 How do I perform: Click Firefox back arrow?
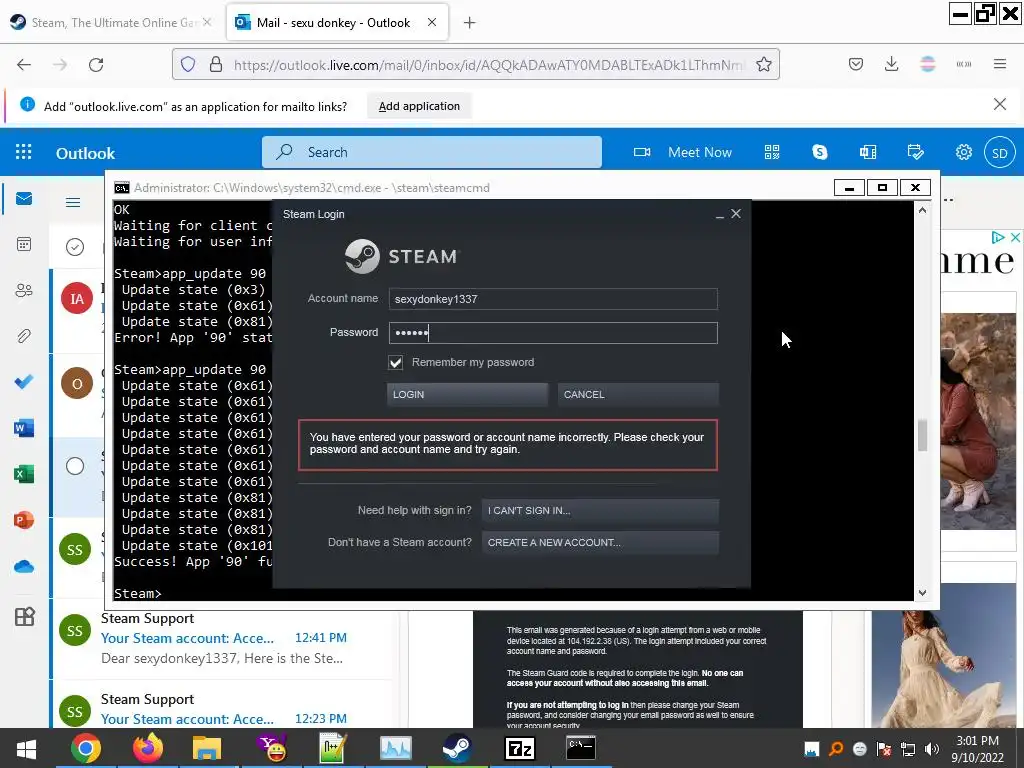click(24, 65)
